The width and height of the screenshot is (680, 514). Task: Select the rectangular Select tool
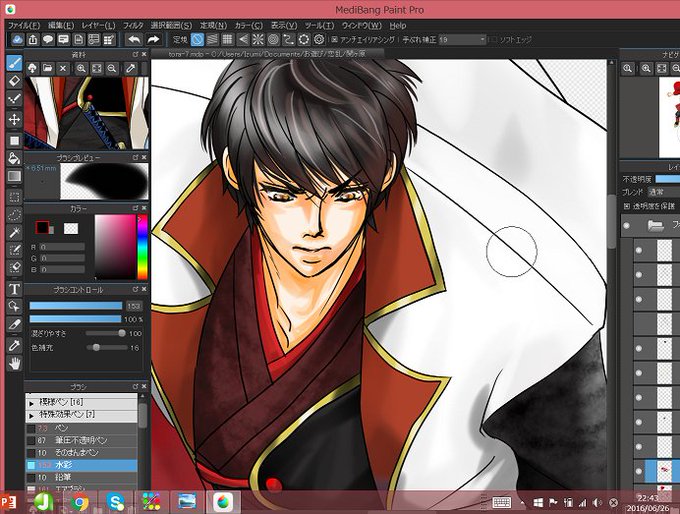click(x=14, y=197)
